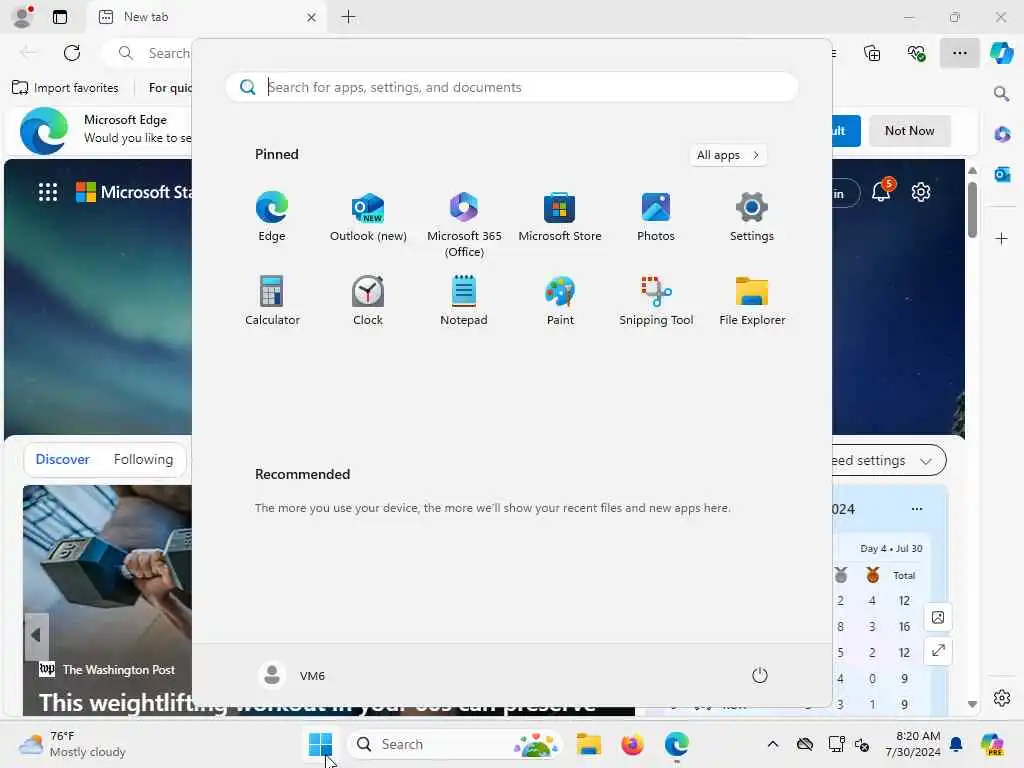Screen dimensions: 1024x768
Task: Open the notification bell on taskbar
Action: coord(956,744)
